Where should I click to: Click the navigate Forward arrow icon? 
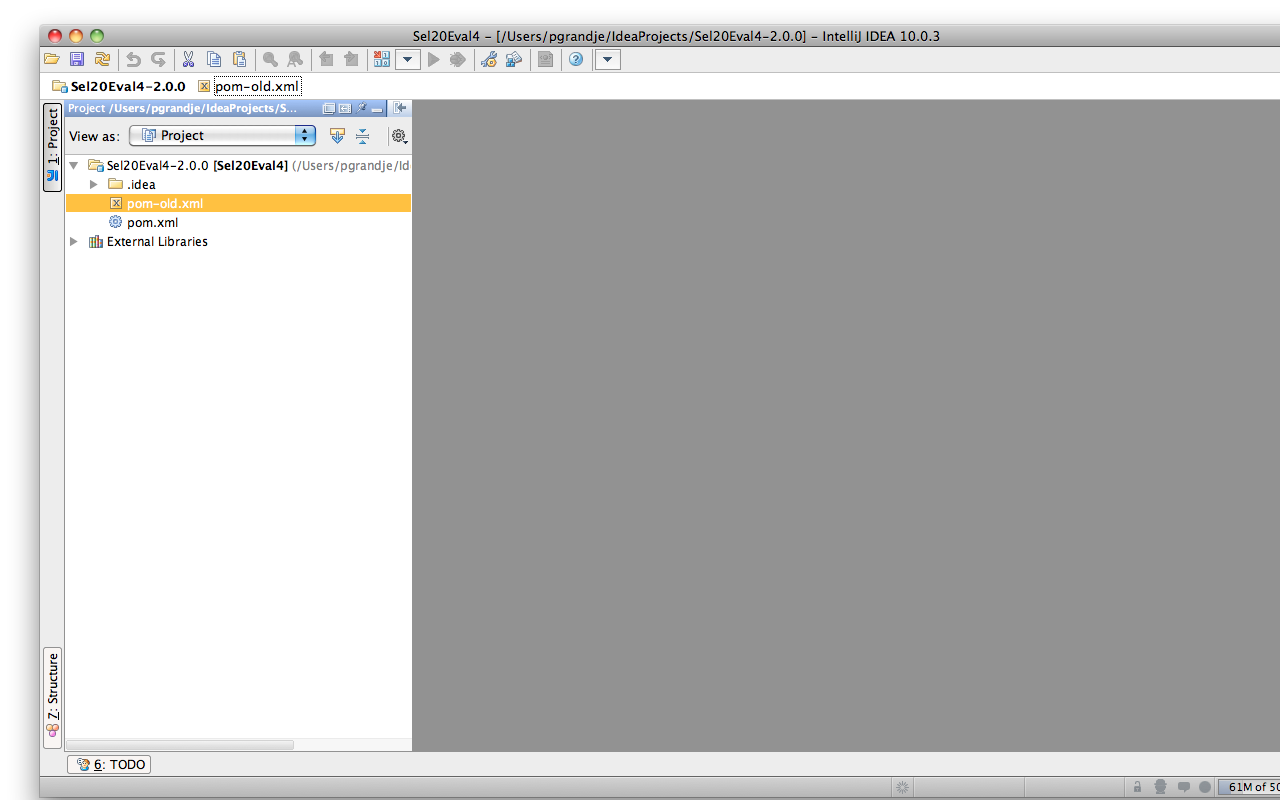(x=351, y=60)
